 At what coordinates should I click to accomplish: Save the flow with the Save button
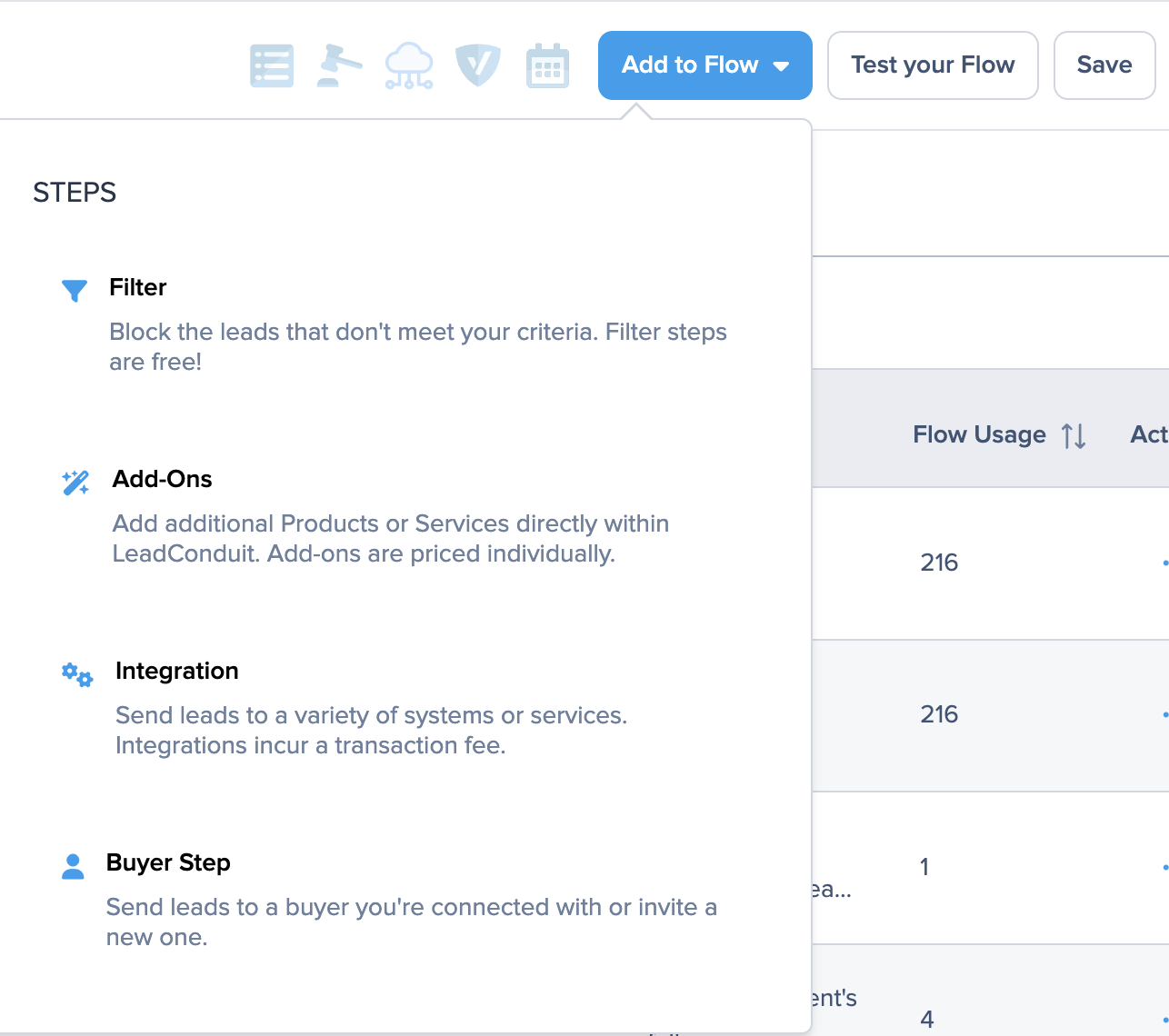point(1104,65)
